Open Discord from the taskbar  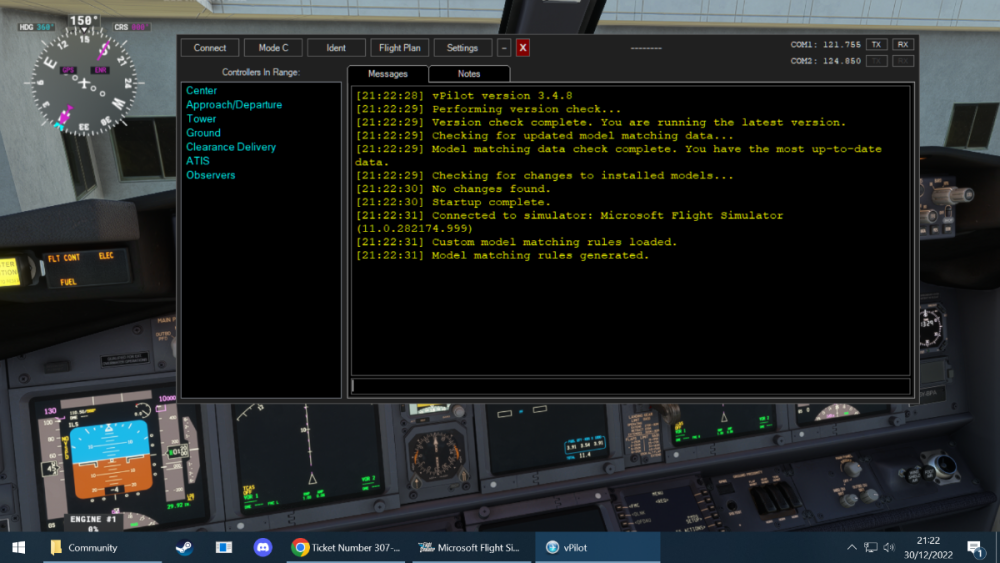pyautogui.click(x=263, y=548)
